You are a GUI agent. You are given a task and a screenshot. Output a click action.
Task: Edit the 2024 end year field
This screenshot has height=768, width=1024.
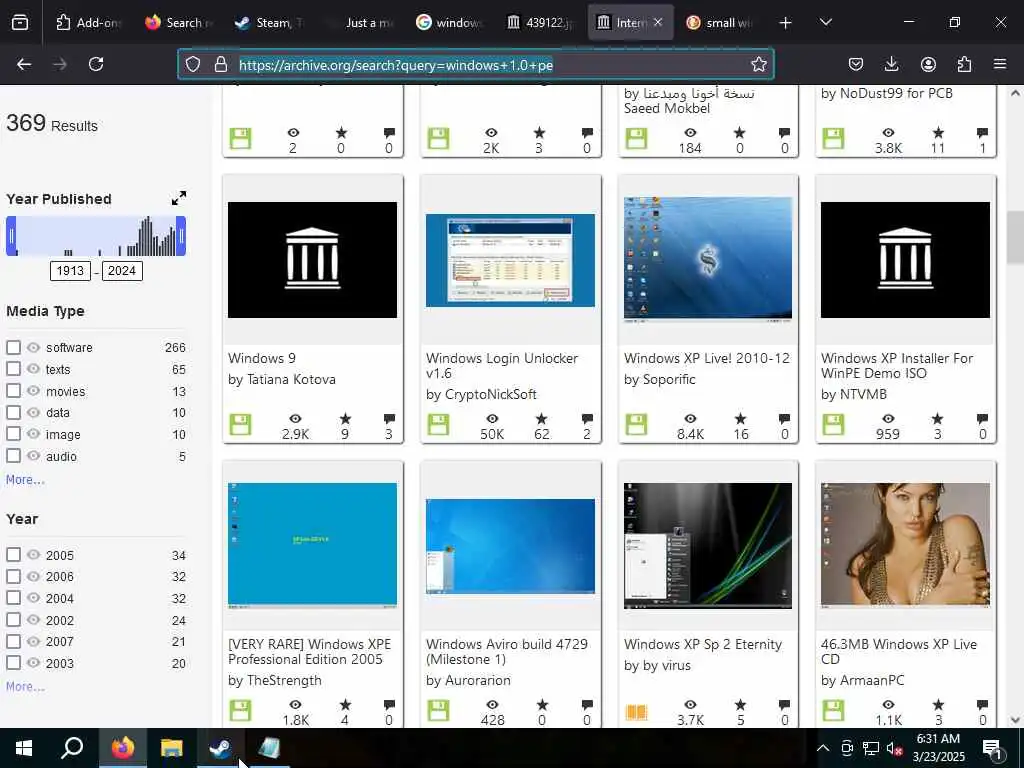coord(121,271)
